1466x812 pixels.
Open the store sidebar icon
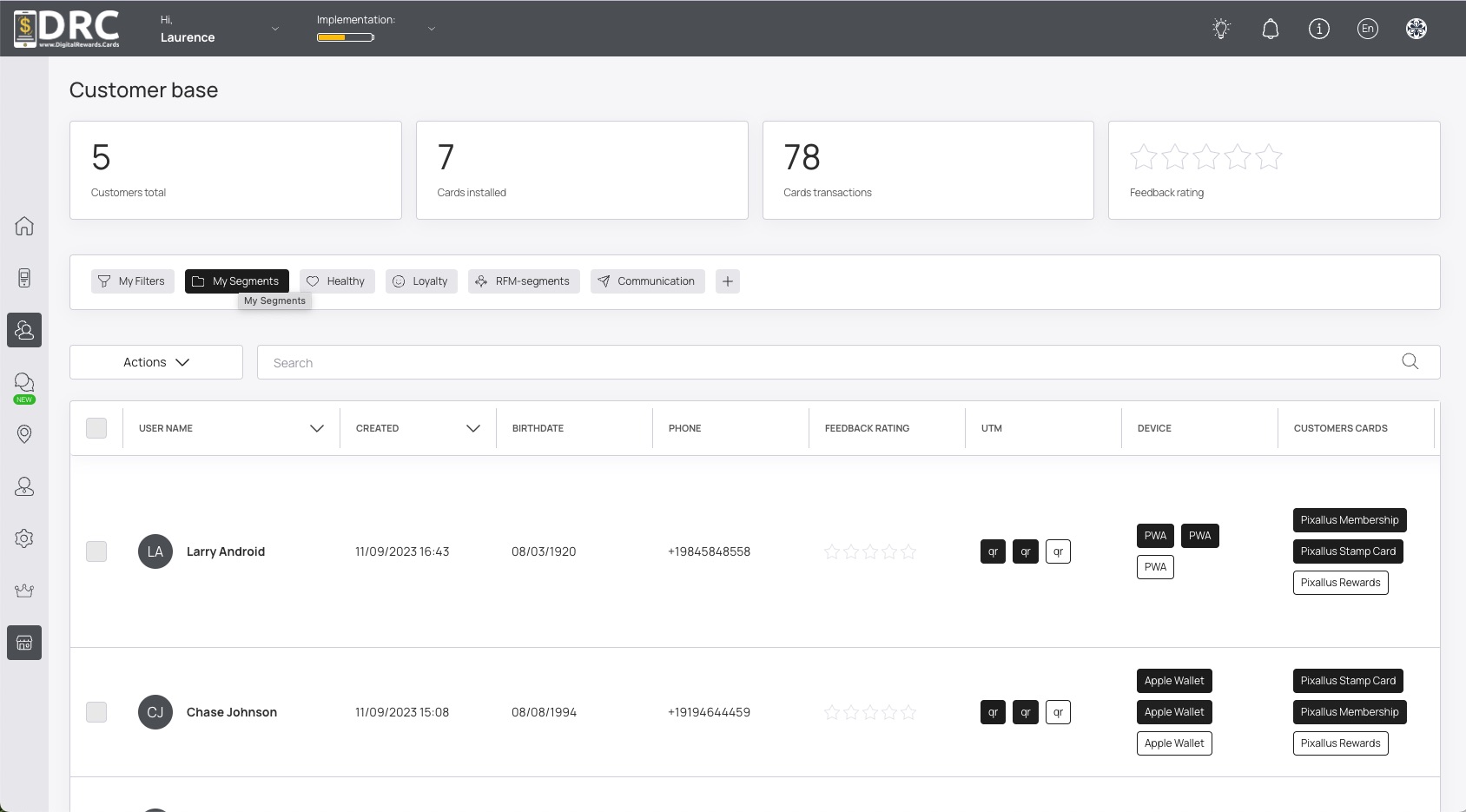(24, 643)
